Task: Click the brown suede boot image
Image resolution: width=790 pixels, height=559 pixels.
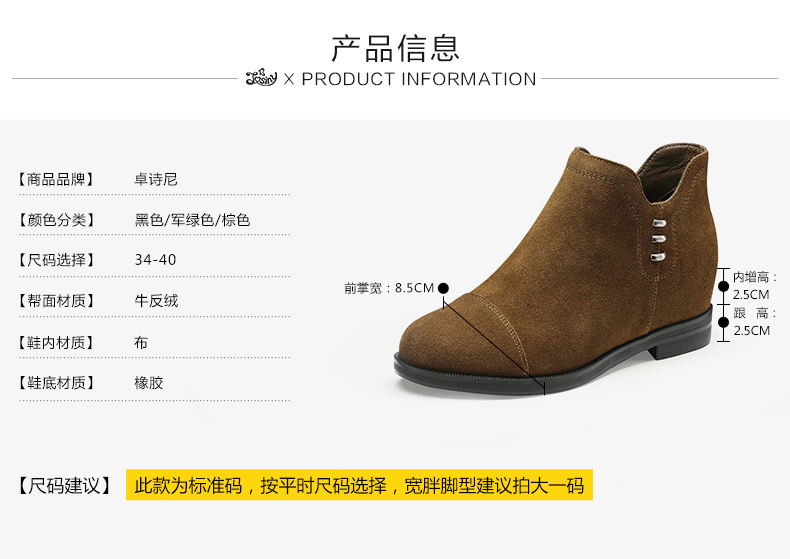Action: coord(554,269)
